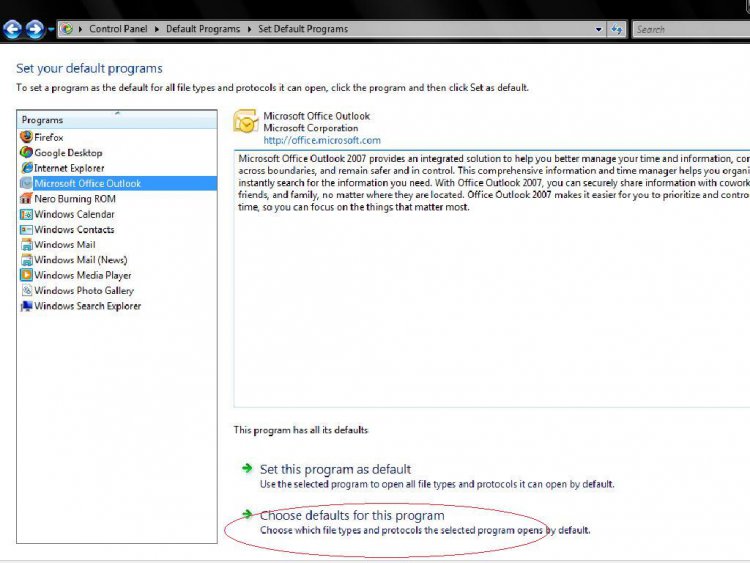Image resolution: width=750 pixels, height=563 pixels.
Task: Expand the arrow before Control Panel breadcrumb
Action: (80, 29)
